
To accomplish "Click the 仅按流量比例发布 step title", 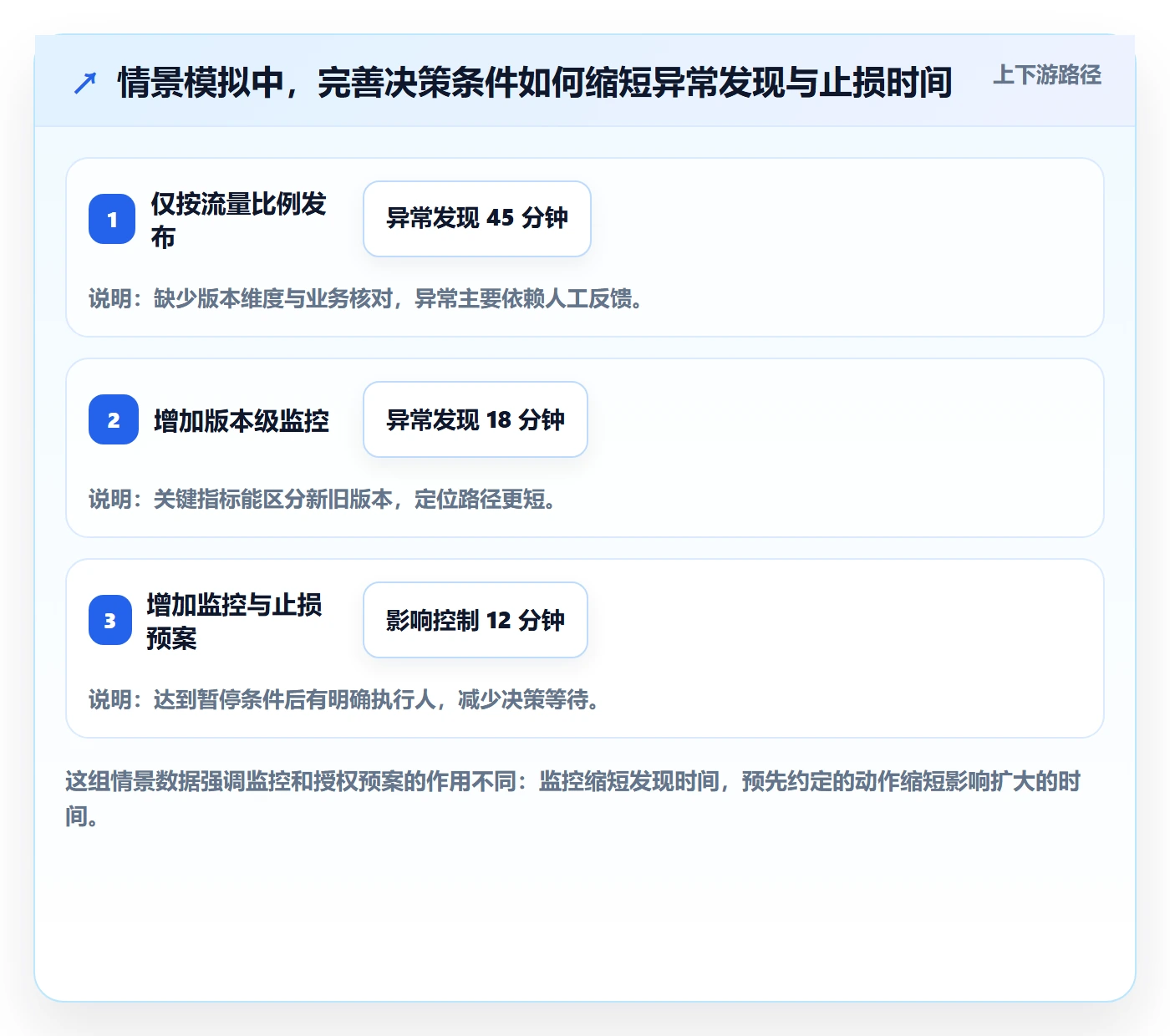I will click(x=238, y=220).
